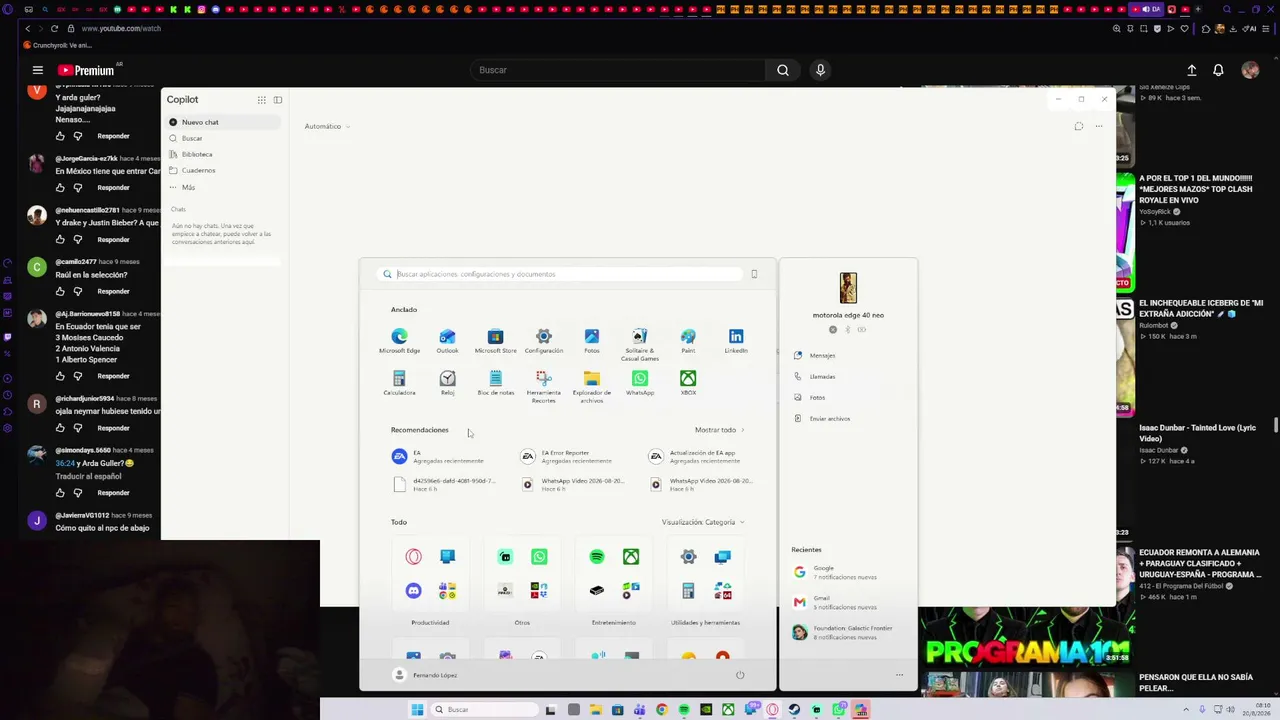The width and height of the screenshot is (1280, 720).
Task: Expand Mostrar todo recommendations
Action: pyautogui.click(x=719, y=430)
